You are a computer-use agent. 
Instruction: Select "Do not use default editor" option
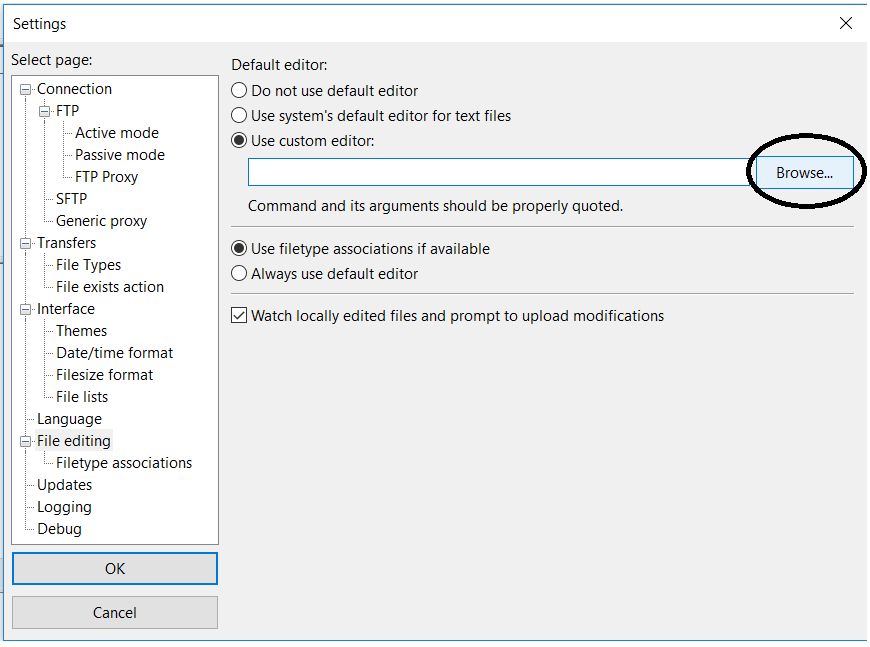point(239,90)
